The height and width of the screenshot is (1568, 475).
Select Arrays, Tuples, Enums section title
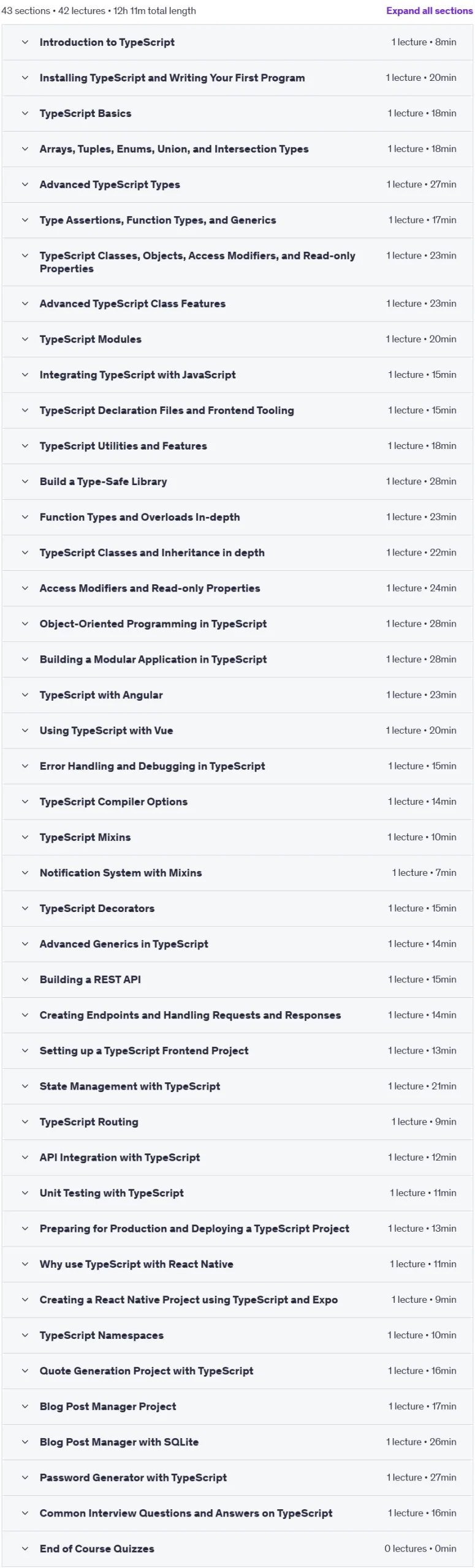pos(174,149)
